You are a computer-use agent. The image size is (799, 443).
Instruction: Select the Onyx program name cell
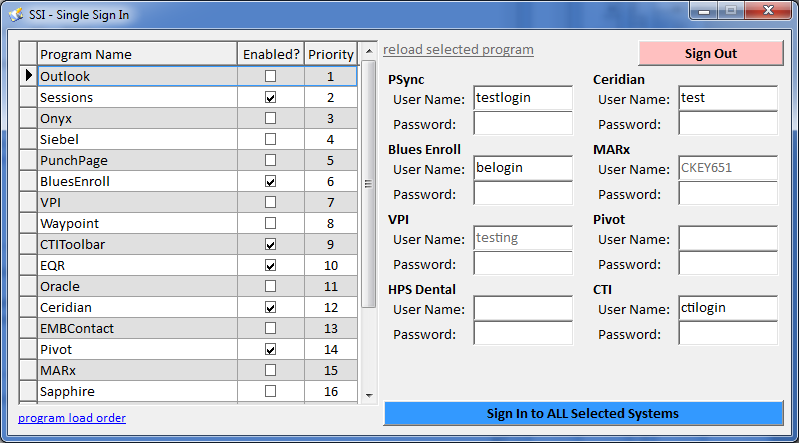tap(137, 118)
